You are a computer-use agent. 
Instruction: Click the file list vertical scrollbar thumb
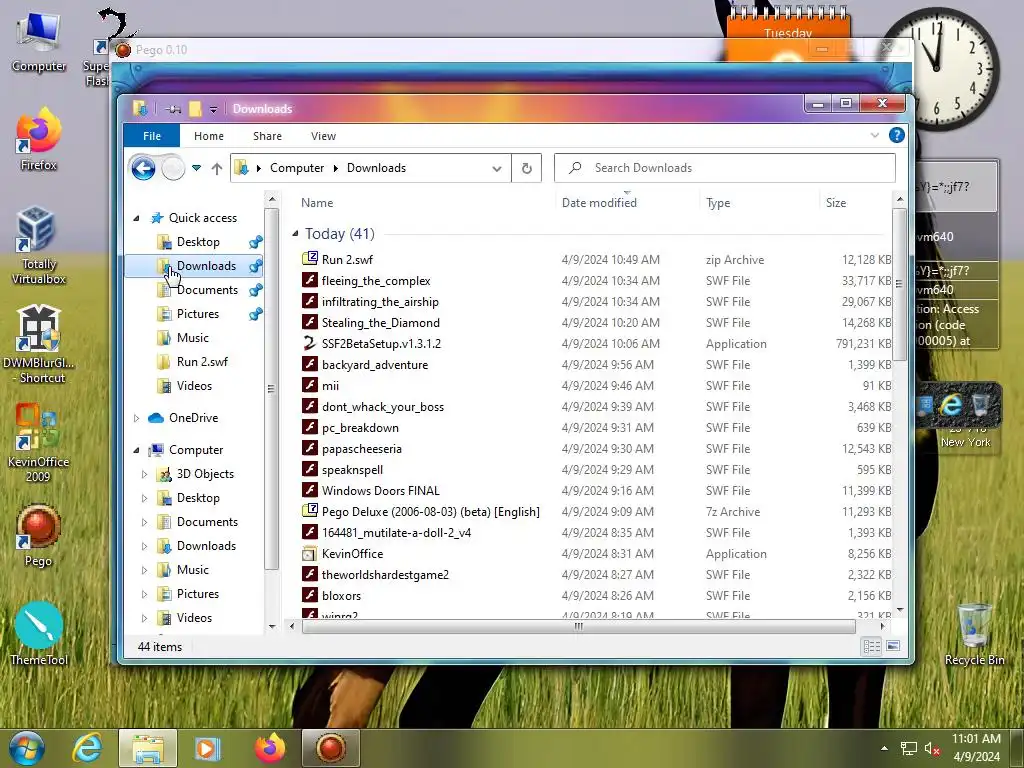pos(899,284)
